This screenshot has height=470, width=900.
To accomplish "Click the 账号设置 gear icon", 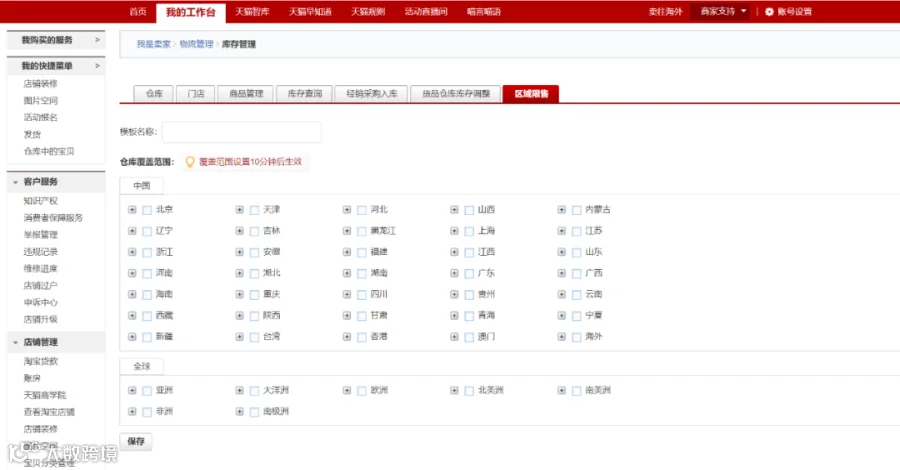I will pos(769,11).
